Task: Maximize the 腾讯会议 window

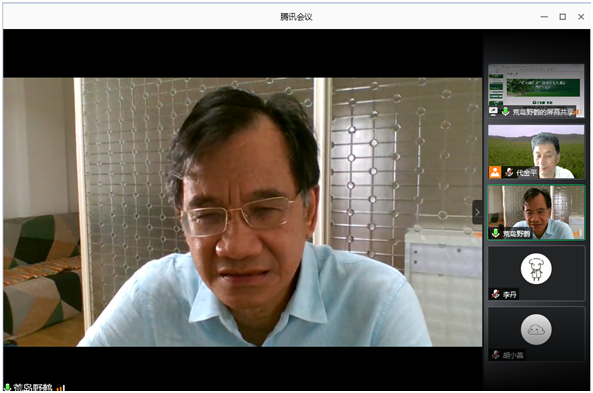Action: pos(563,17)
